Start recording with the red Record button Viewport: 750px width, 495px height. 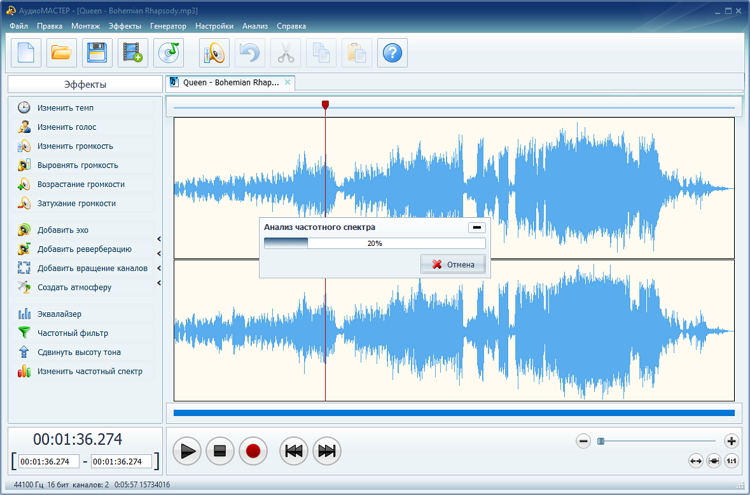point(253,451)
